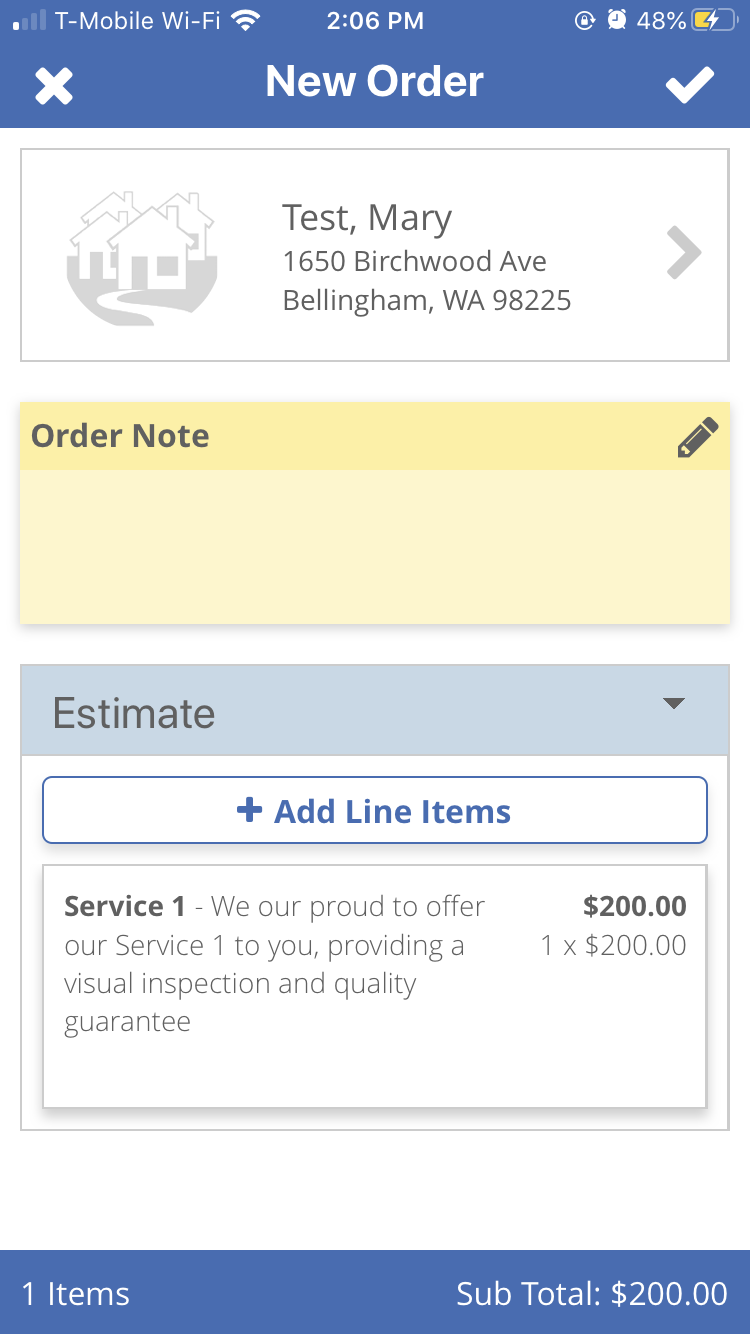Screen dimensions: 750x1334
Task: Tap the alarm clock status icon
Action: (x=617, y=20)
